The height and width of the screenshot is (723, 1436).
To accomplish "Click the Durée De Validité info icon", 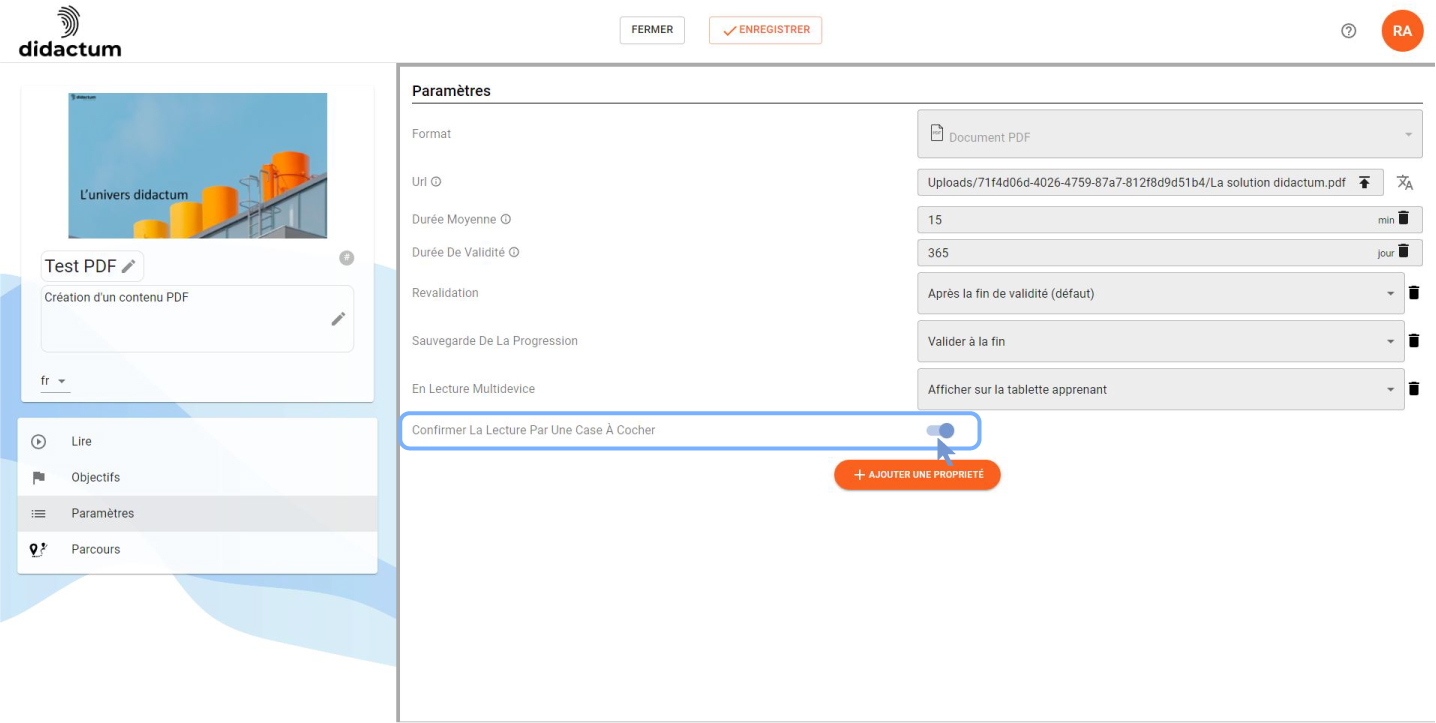I will (x=514, y=252).
